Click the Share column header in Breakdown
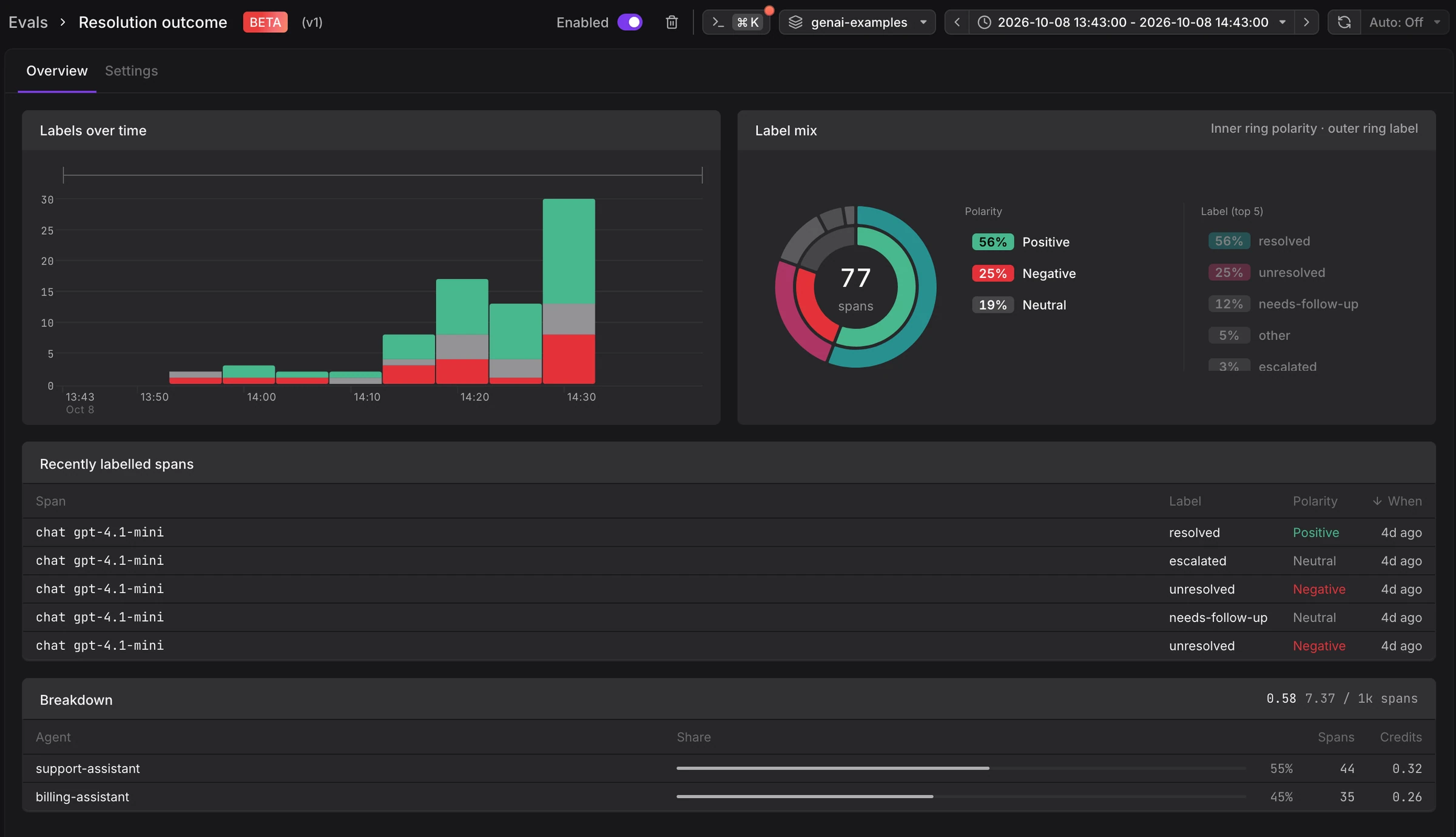The height and width of the screenshot is (837, 1456). tap(693, 737)
